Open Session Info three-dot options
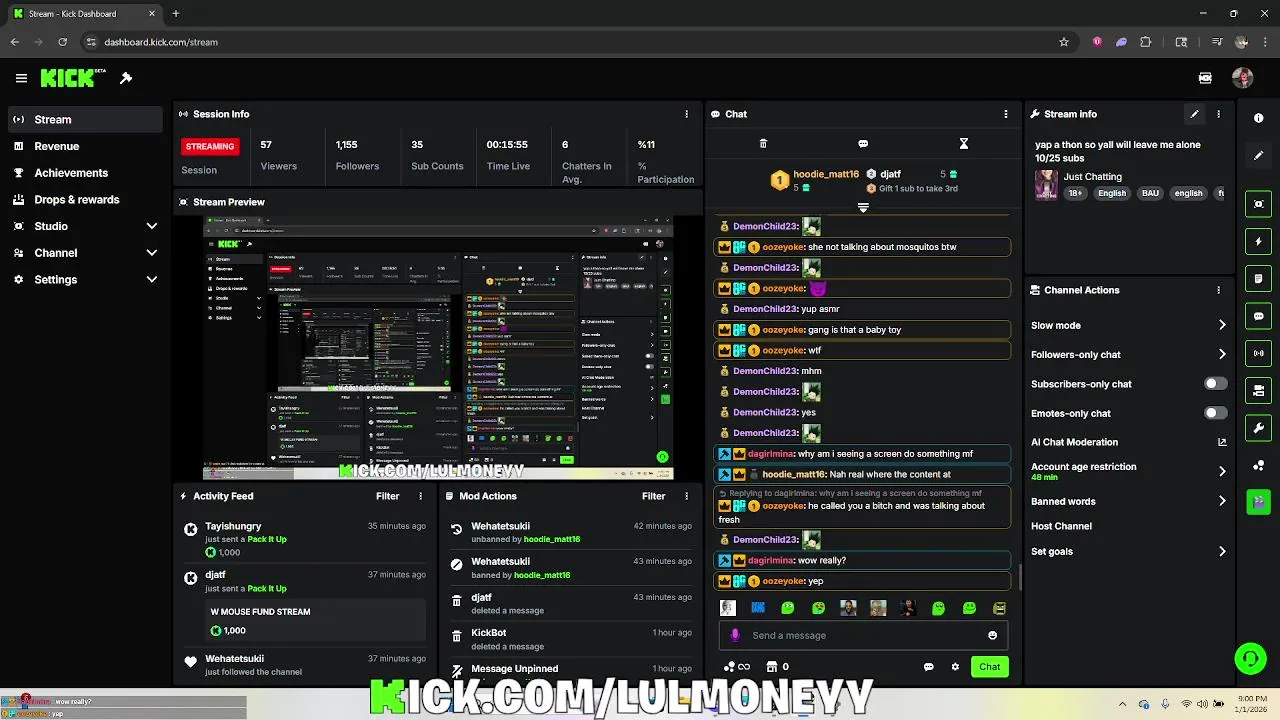1280x720 pixels. click(686, 114)
